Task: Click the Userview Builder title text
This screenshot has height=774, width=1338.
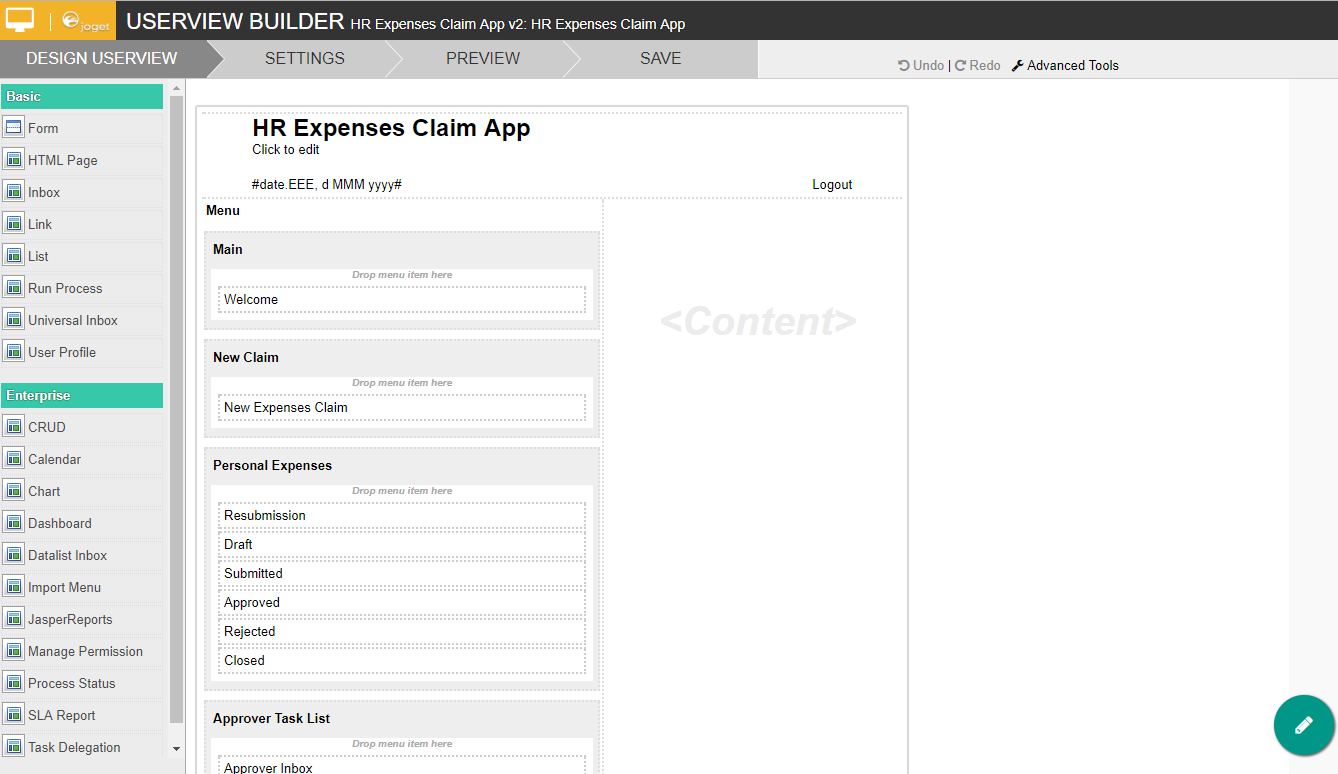Action: (235, 21)
